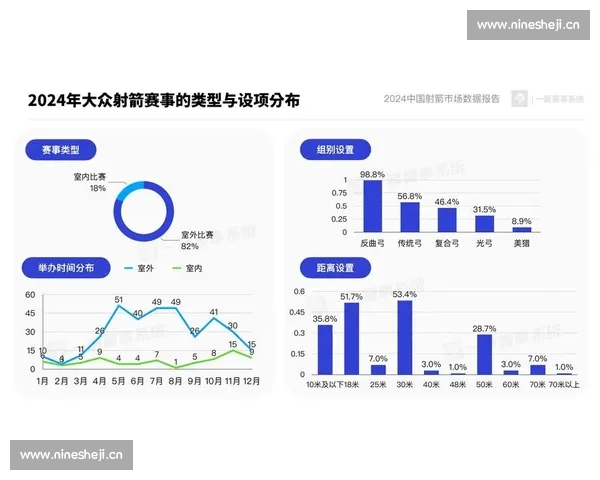Click the 室内 data point labeled 7 for 7月
The image size is (600, 480).
157,360
